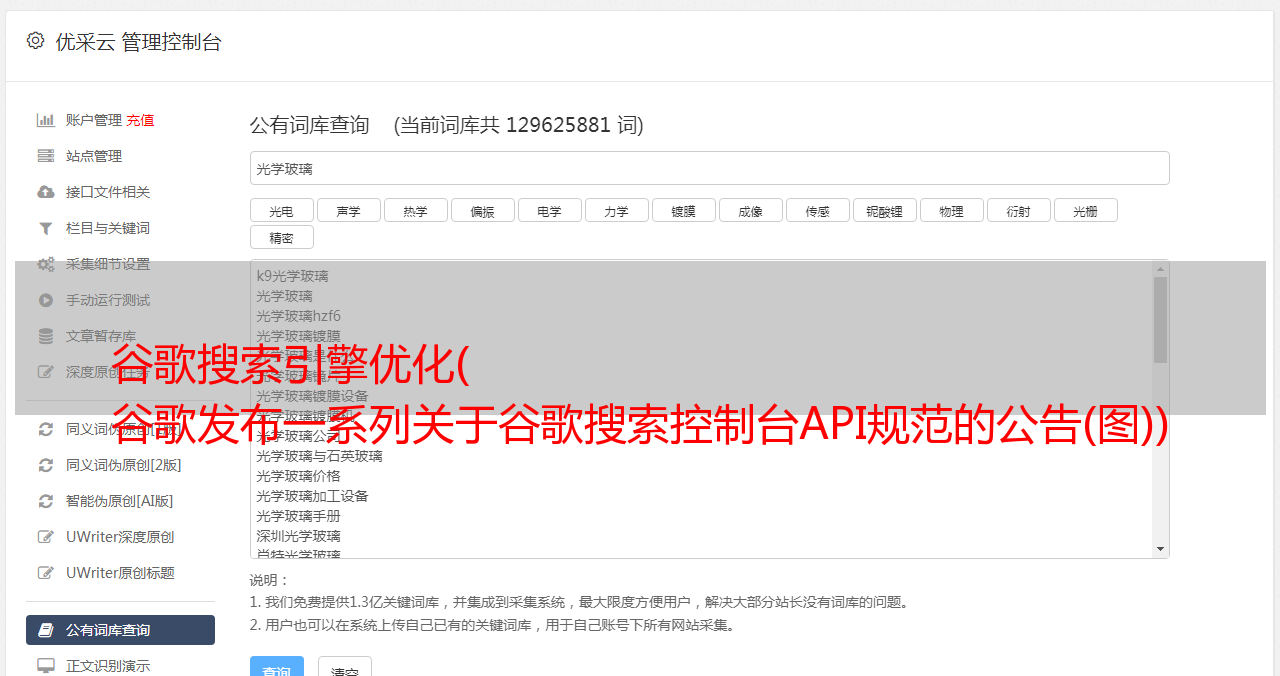Select the 物理 keyword tag
Viewport: 1280px width, 676px height.
coord(952,210)
